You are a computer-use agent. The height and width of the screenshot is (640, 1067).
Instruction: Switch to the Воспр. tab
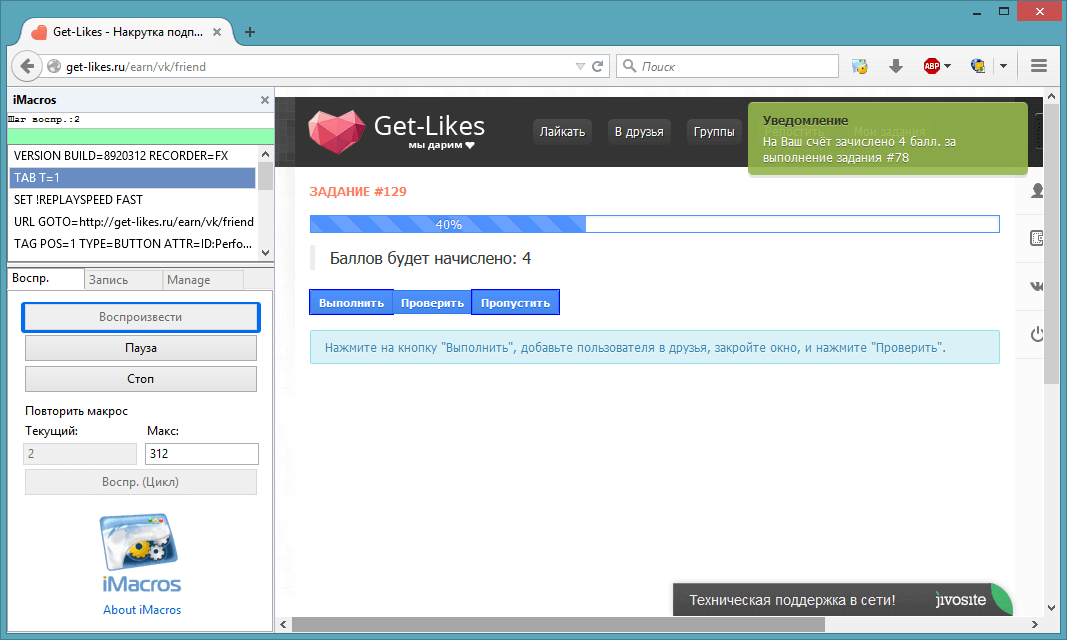(46, 279)
